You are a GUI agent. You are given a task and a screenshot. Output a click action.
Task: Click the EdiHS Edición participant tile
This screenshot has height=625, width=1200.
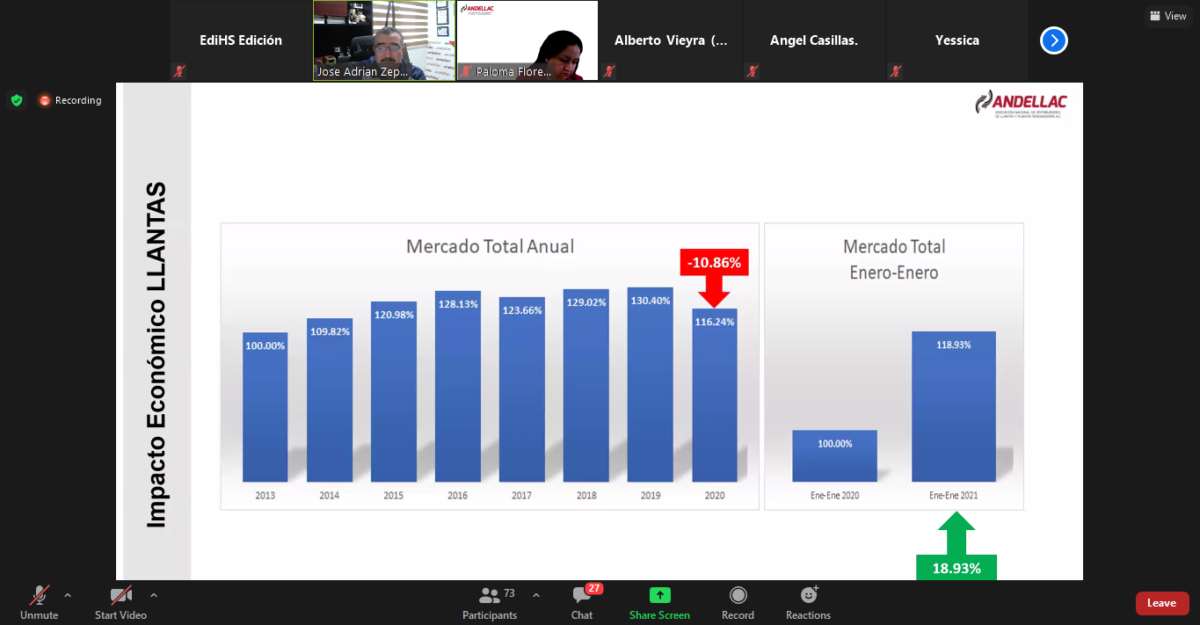coord(240,40)
